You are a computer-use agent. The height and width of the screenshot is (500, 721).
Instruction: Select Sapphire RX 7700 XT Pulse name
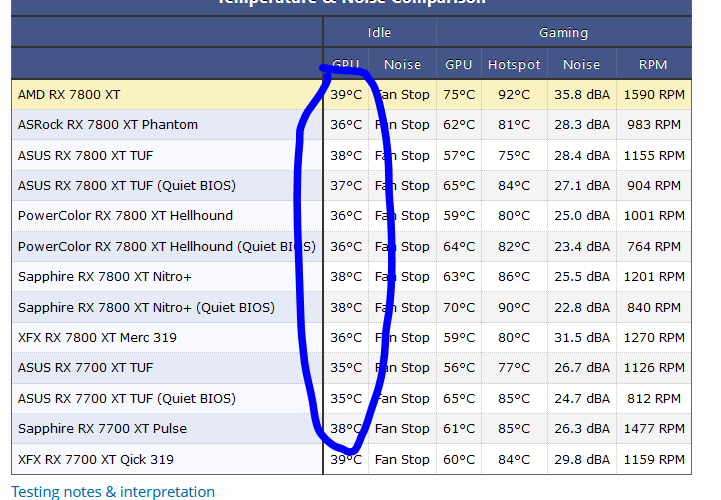[103, 429]
